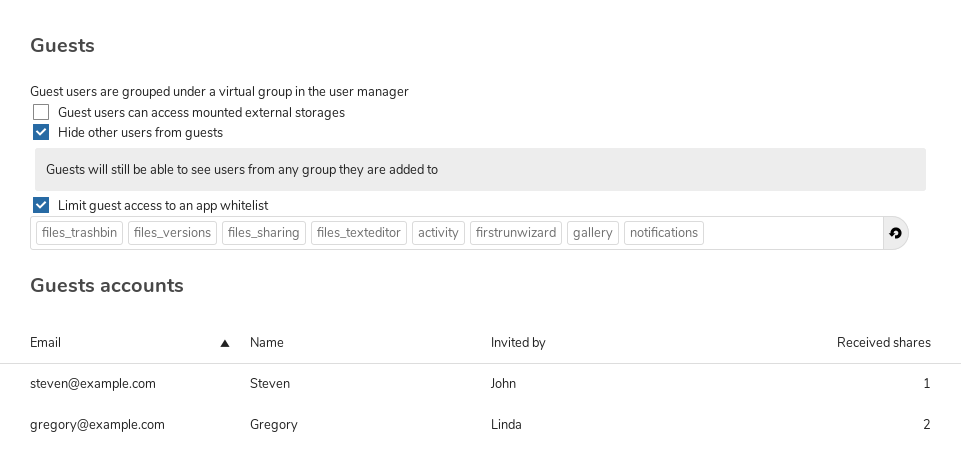Uncheck Hide other users from guests
Viewport: 961px width, 474px height.
41,132
